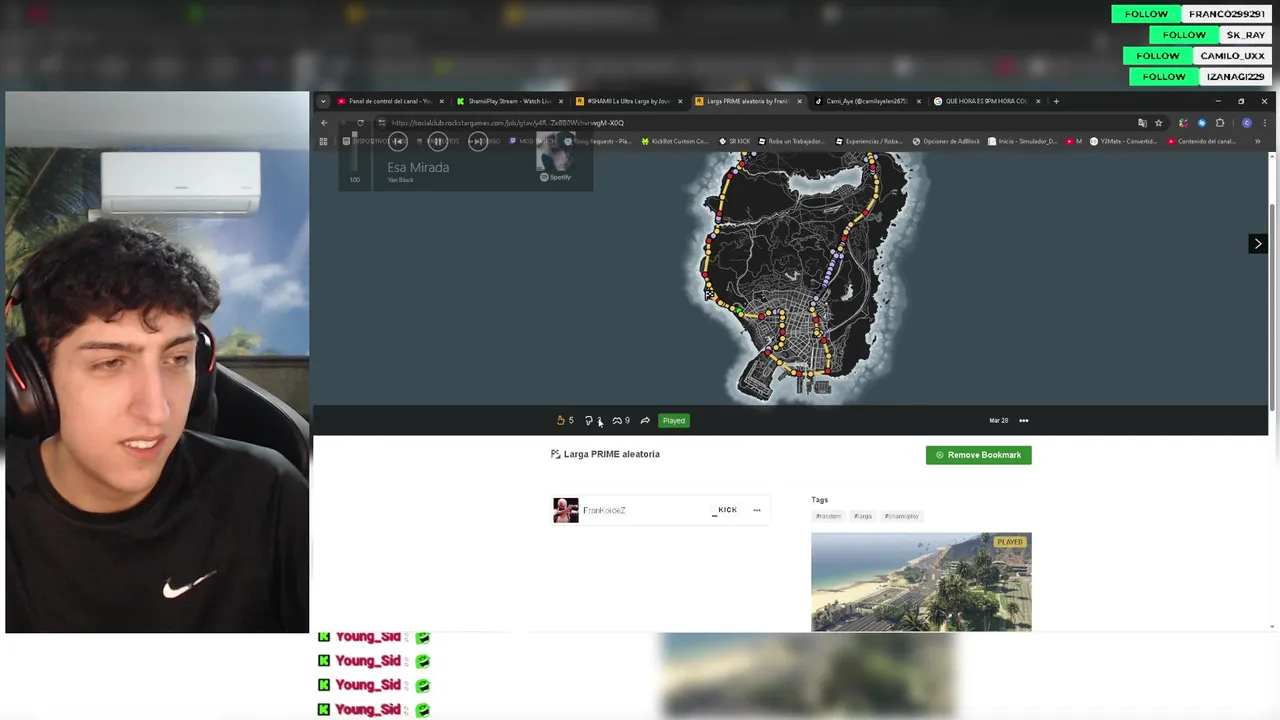Skip to previous track in overlay

coord(398,141)
